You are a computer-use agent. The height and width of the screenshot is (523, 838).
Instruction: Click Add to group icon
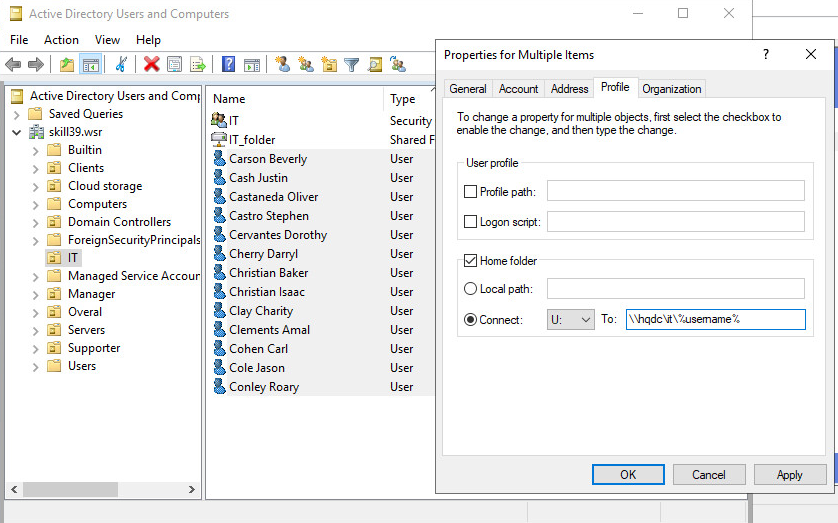click(398, 65)
